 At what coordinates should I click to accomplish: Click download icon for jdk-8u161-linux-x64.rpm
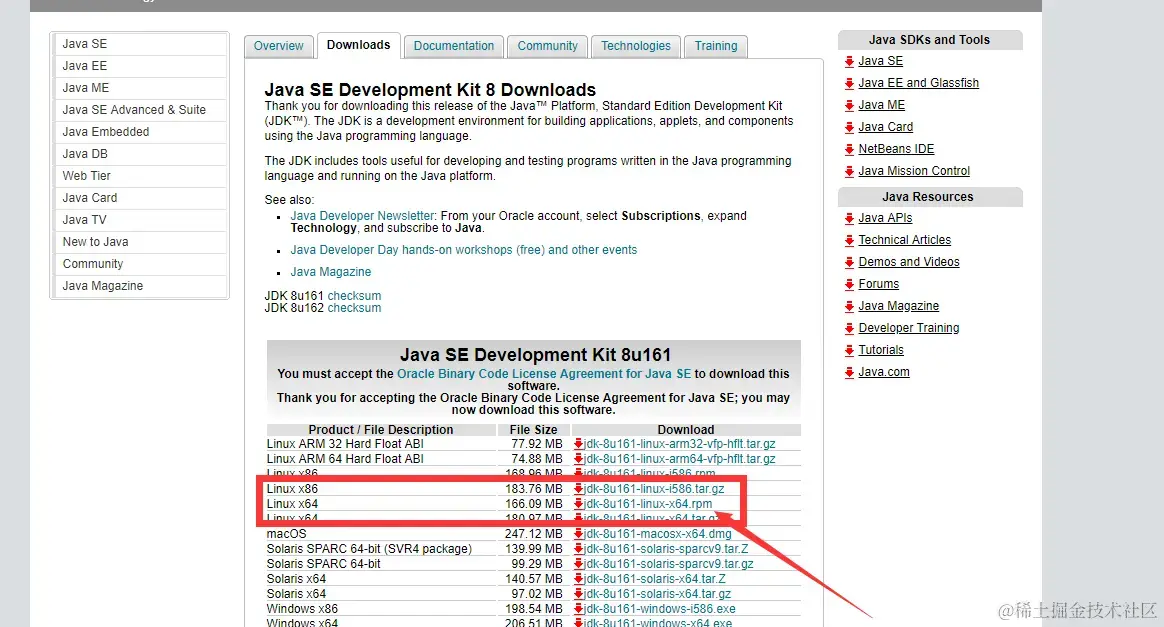(578, 504)
